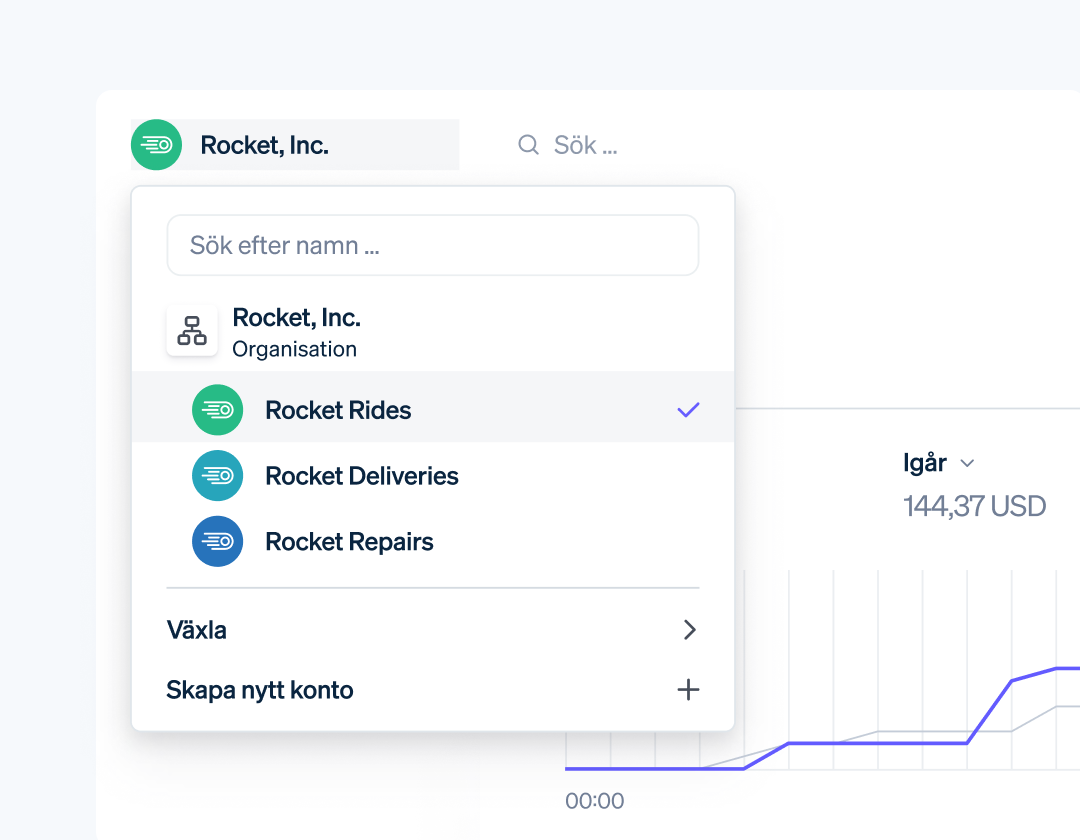
Task: Click the green Rocket, Inc. header logo
Action: click(156, 145)
